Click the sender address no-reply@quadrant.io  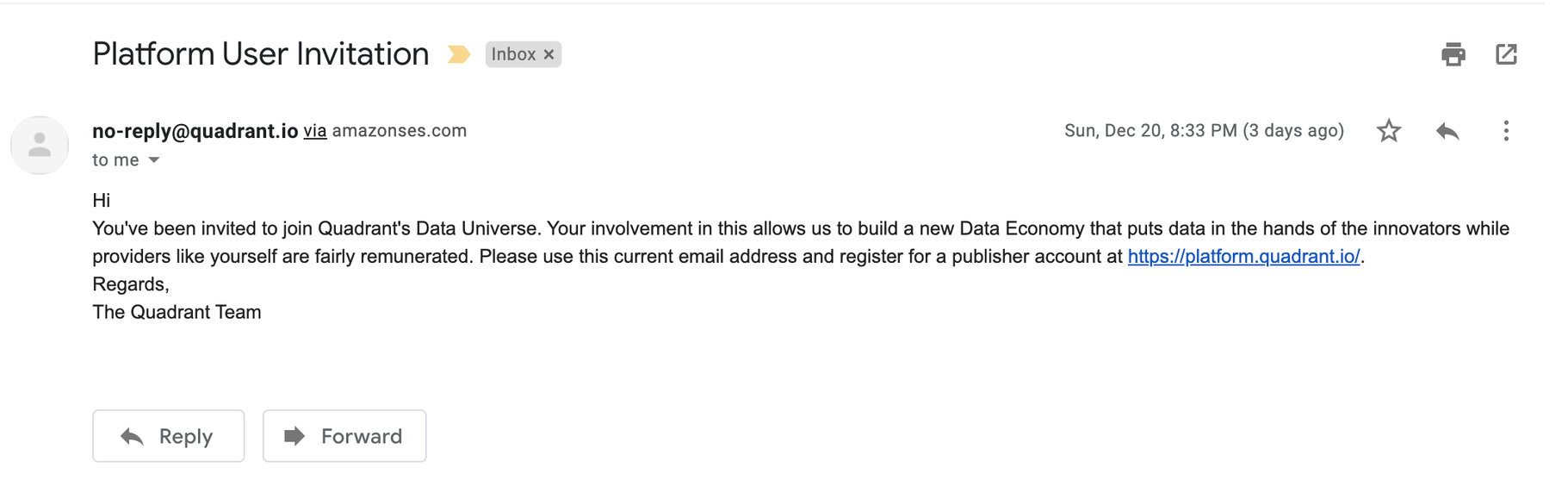tap(195, 131)
